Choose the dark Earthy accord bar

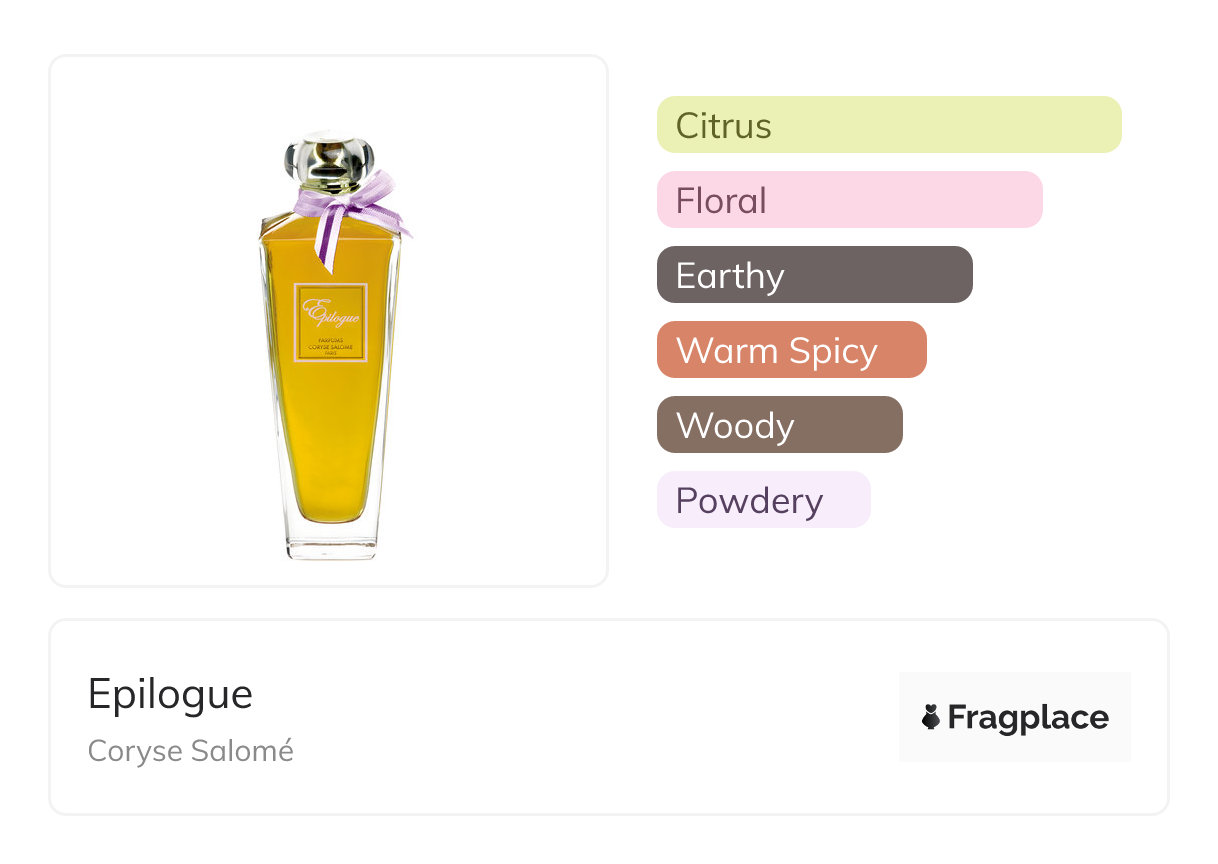tap(814, 275)
